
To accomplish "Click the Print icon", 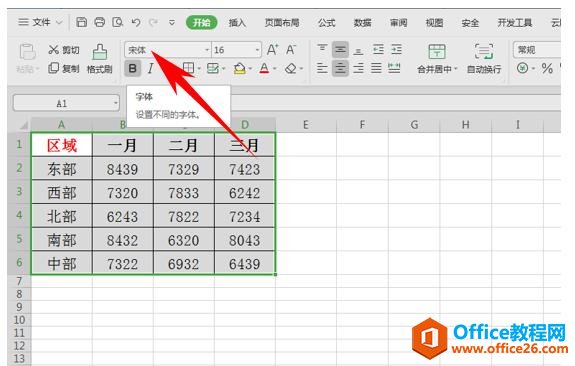I will 99,22.
